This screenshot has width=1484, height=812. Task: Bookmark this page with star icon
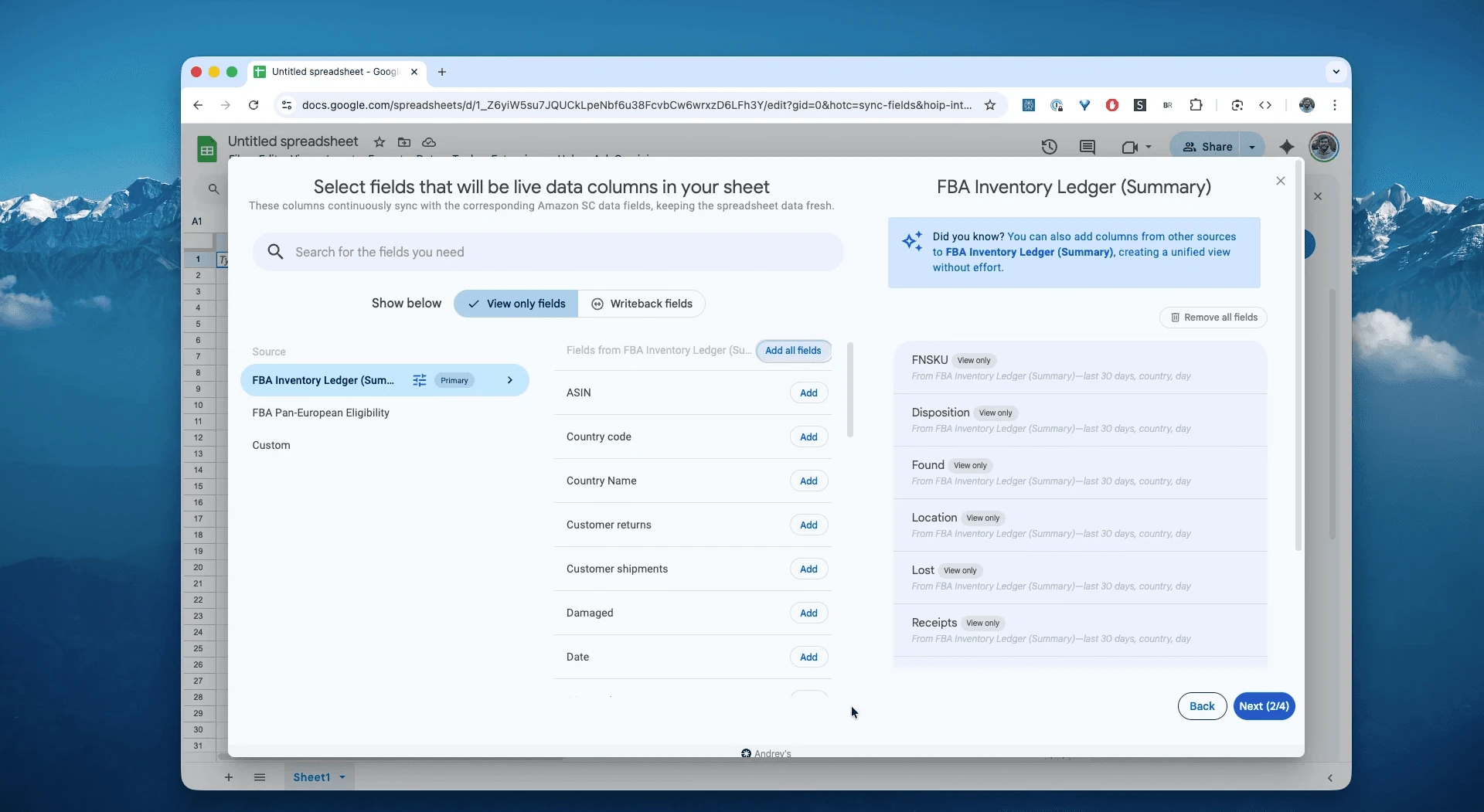pos(990,105)
